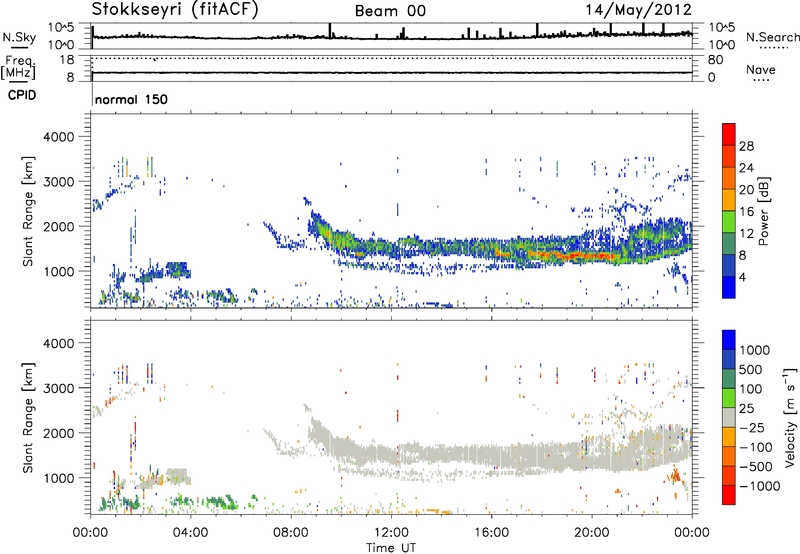Viewport: 800px width, 554px height.
Task: Select the 3000 km tick of the velocity panel
Action: pyautogui.click(x=58, y=388)
